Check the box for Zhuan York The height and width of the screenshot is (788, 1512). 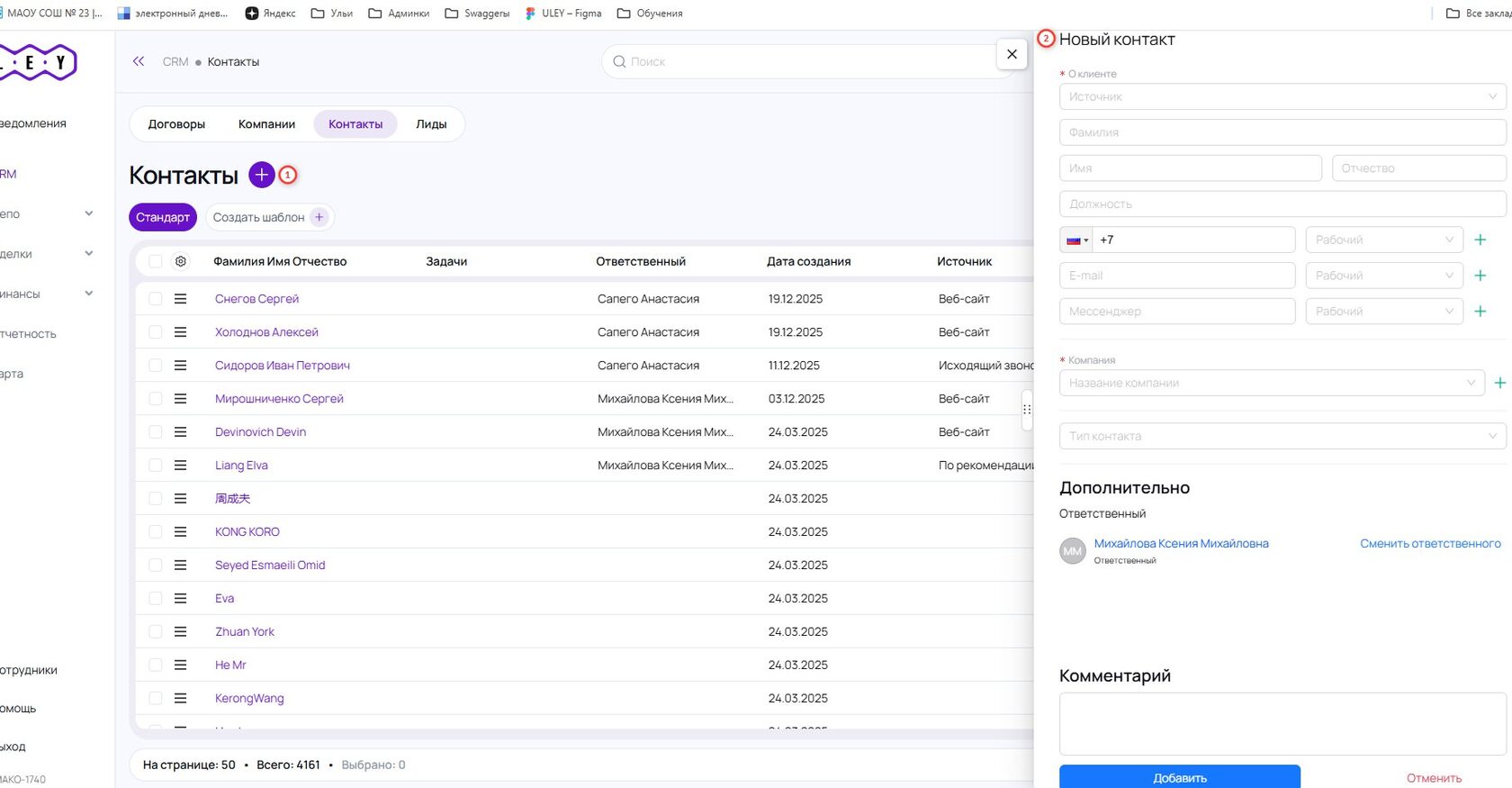[156, 632]
